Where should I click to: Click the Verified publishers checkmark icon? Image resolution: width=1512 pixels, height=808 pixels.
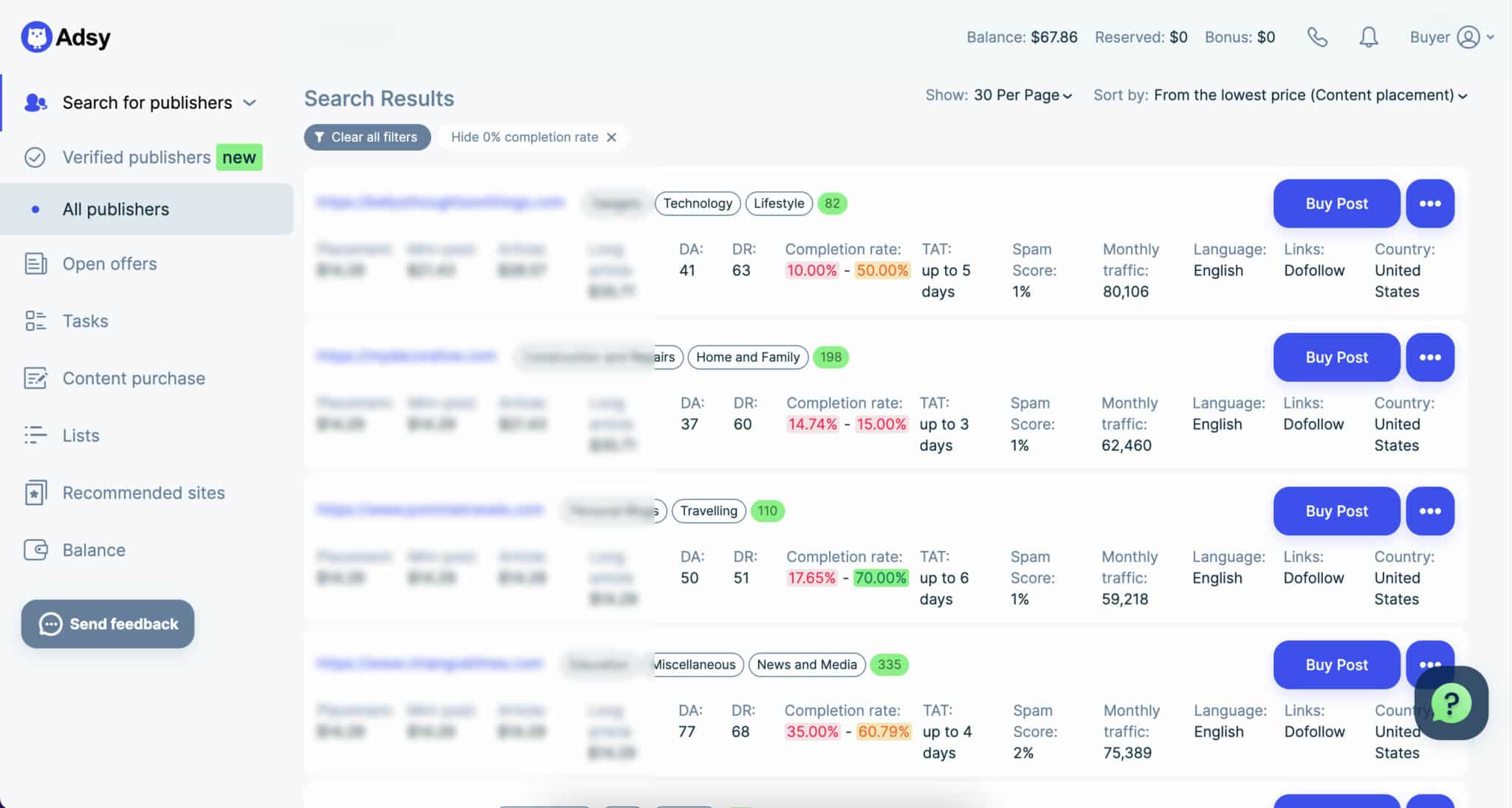click(35, 157)
